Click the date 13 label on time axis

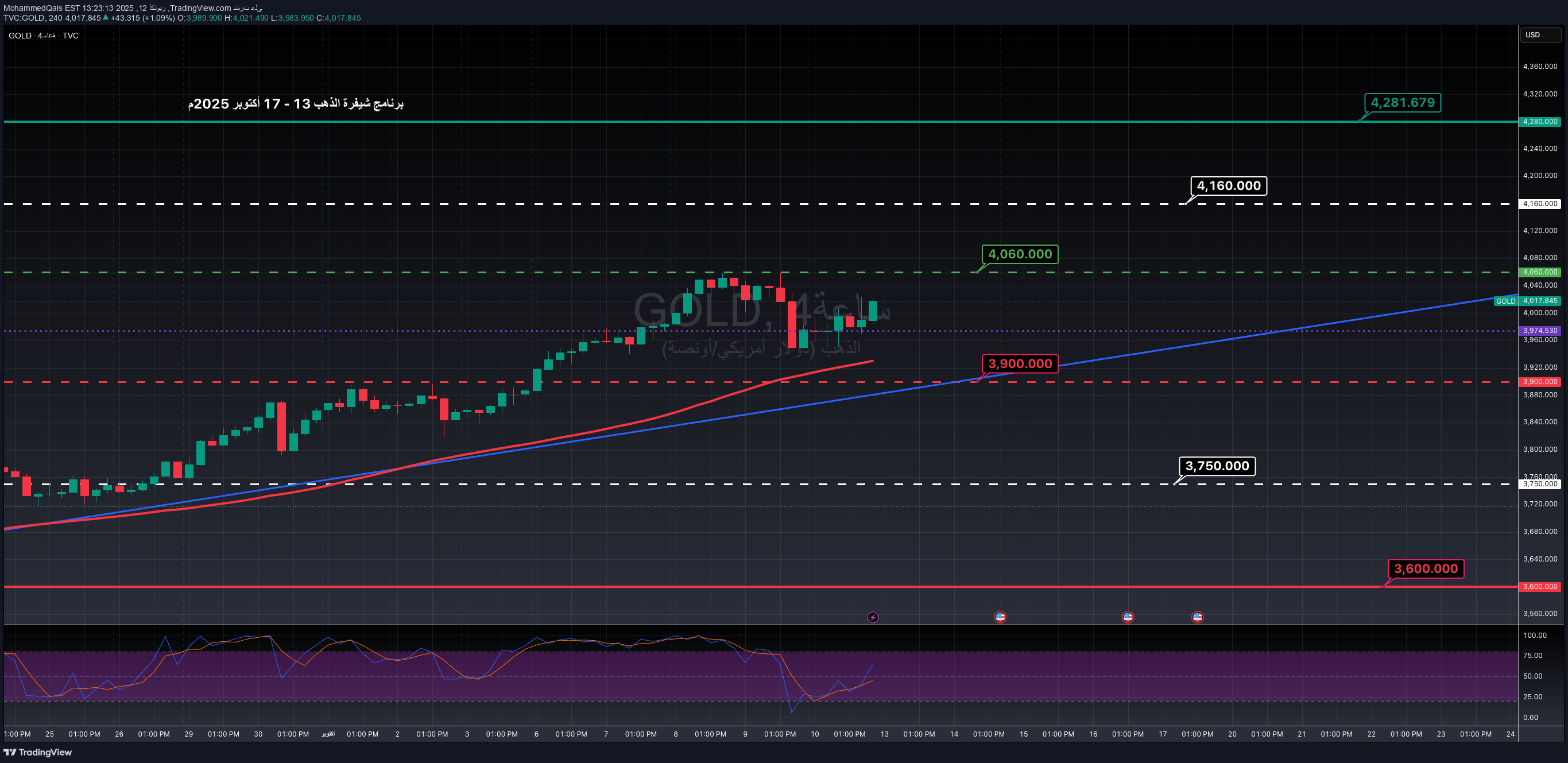884,734
